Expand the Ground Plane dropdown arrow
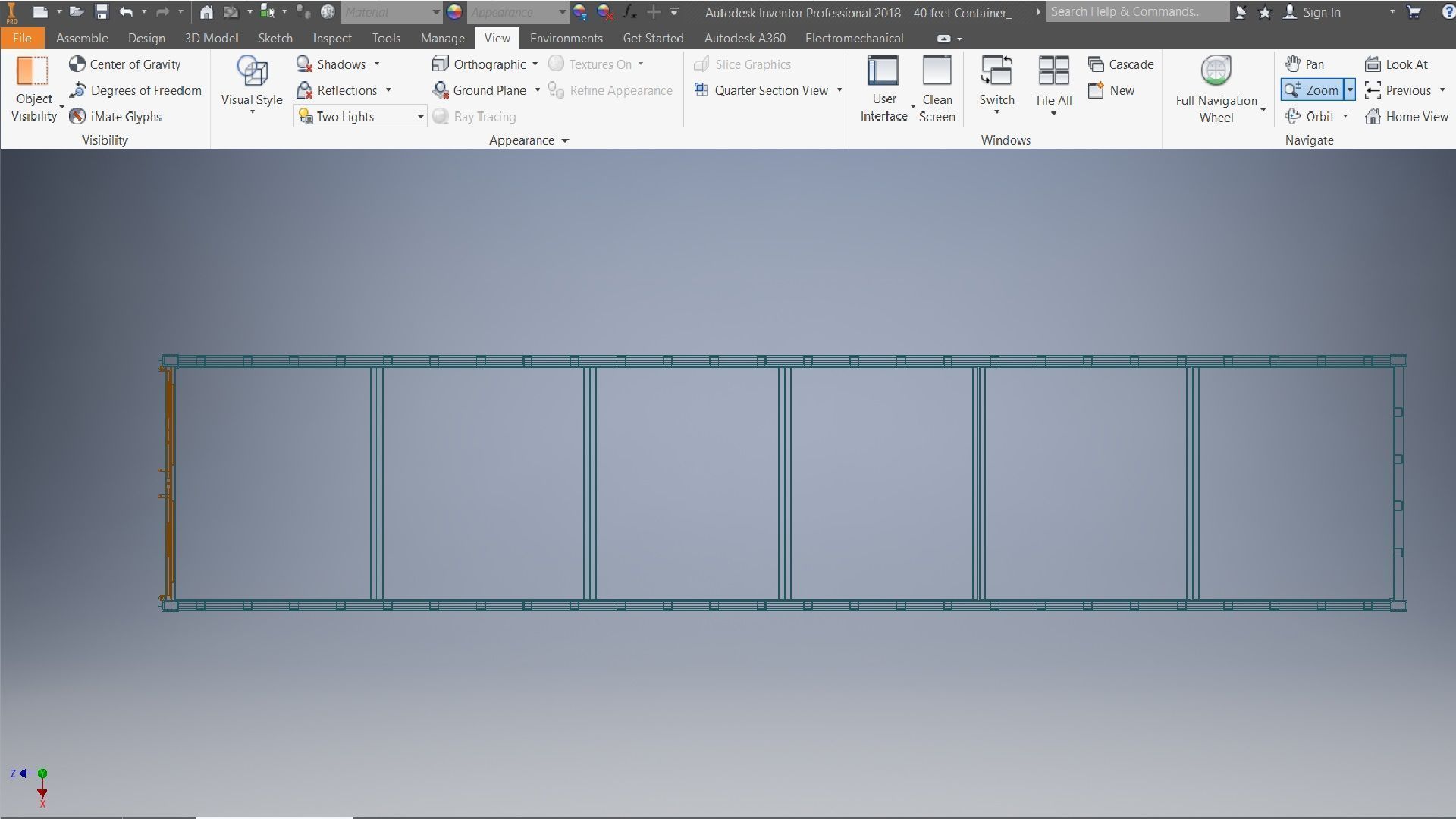This screenshot has width=1456, height=819. click(x=538, y=90)
